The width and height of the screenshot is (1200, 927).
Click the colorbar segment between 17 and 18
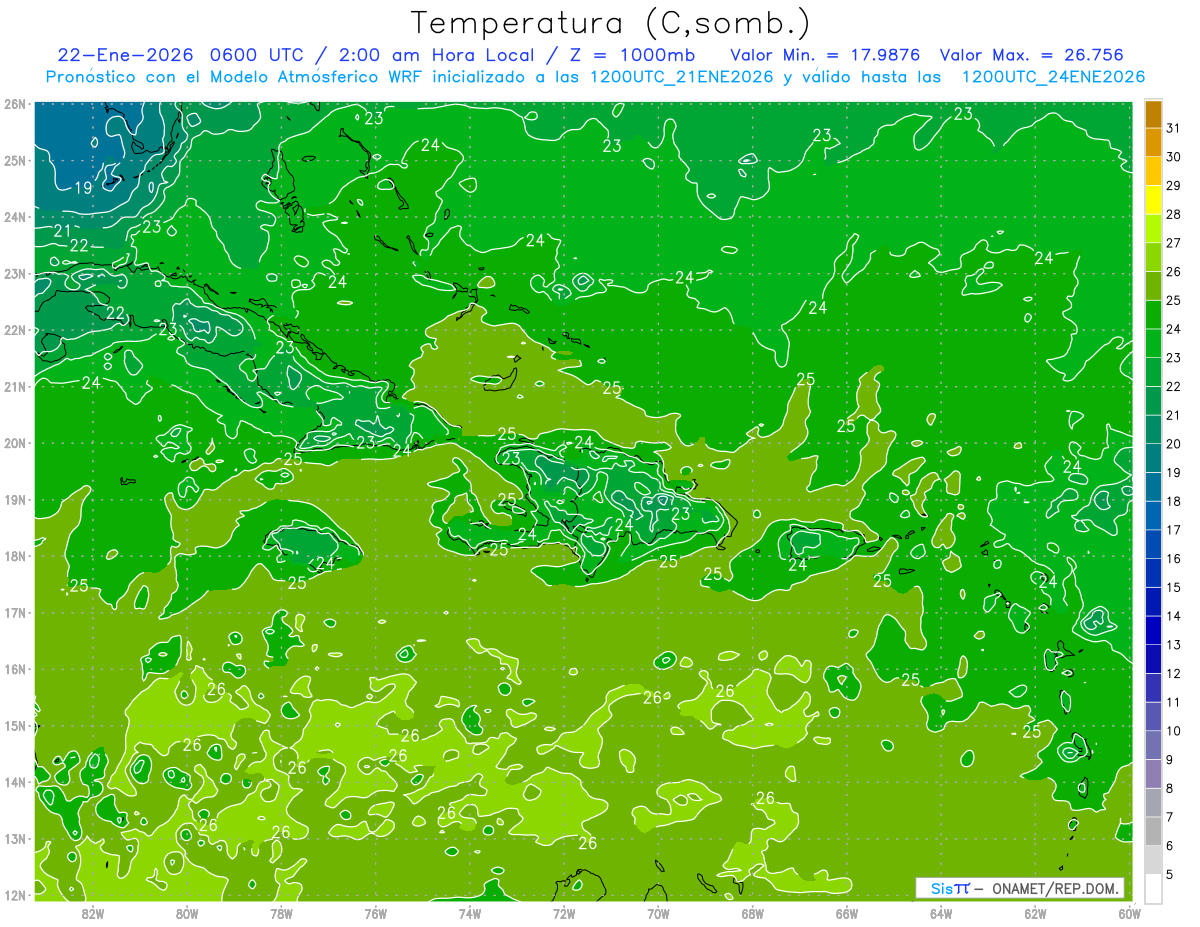1153,515
